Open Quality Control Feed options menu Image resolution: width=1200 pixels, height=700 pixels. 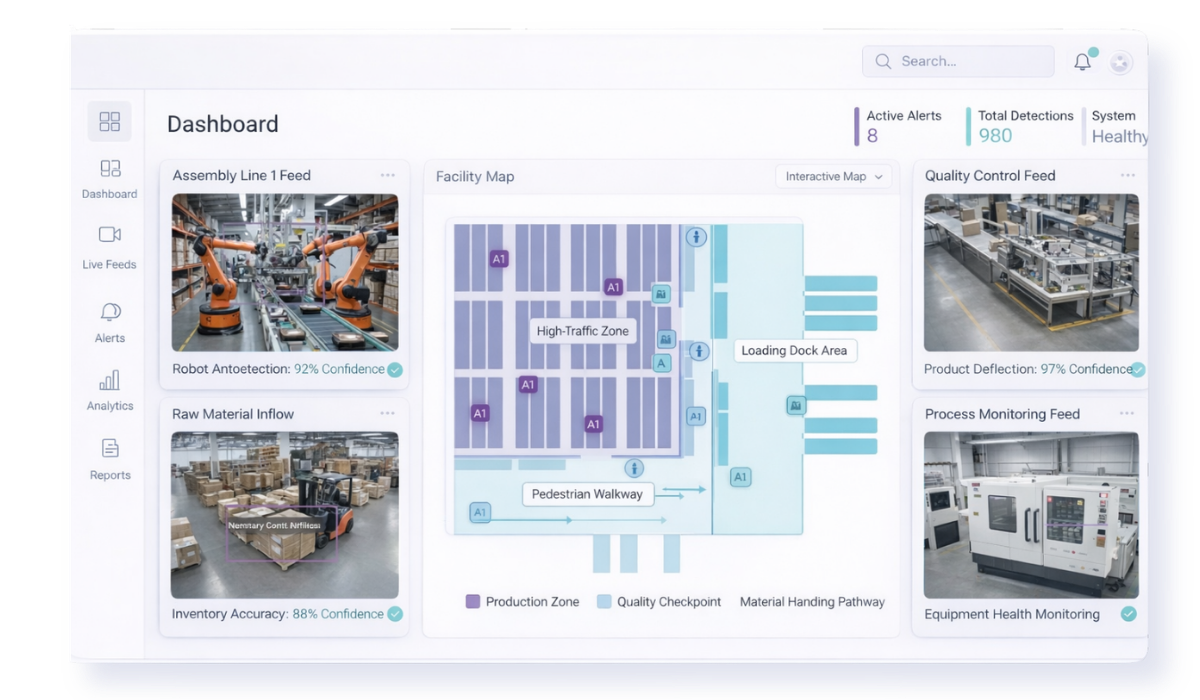[1127, 176]
